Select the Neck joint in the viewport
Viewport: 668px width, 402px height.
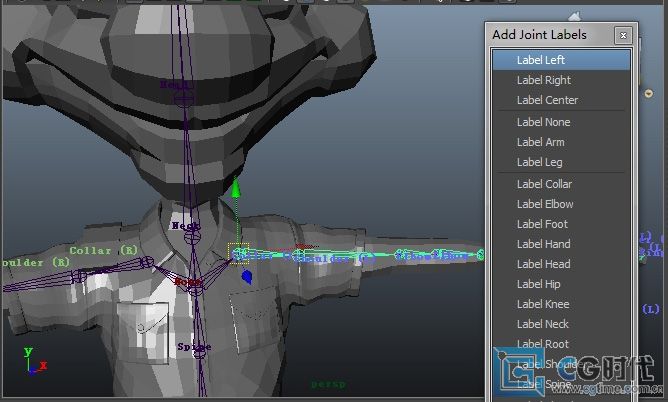point(192,236)
